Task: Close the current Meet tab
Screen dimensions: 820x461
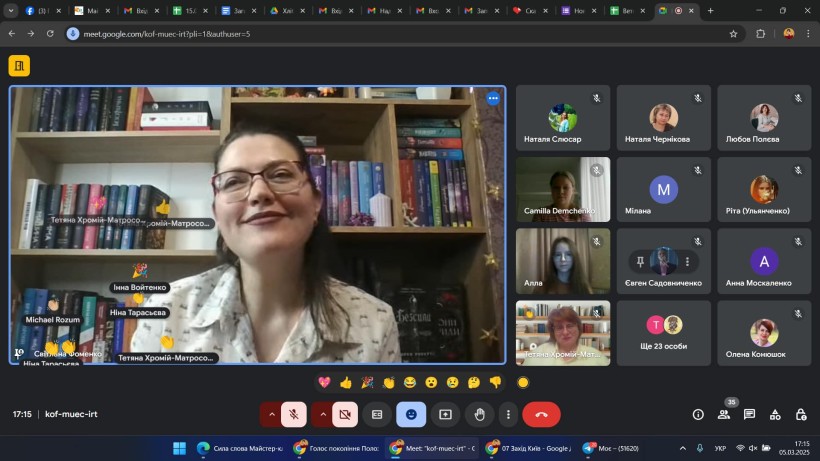Action: (691, 10)
